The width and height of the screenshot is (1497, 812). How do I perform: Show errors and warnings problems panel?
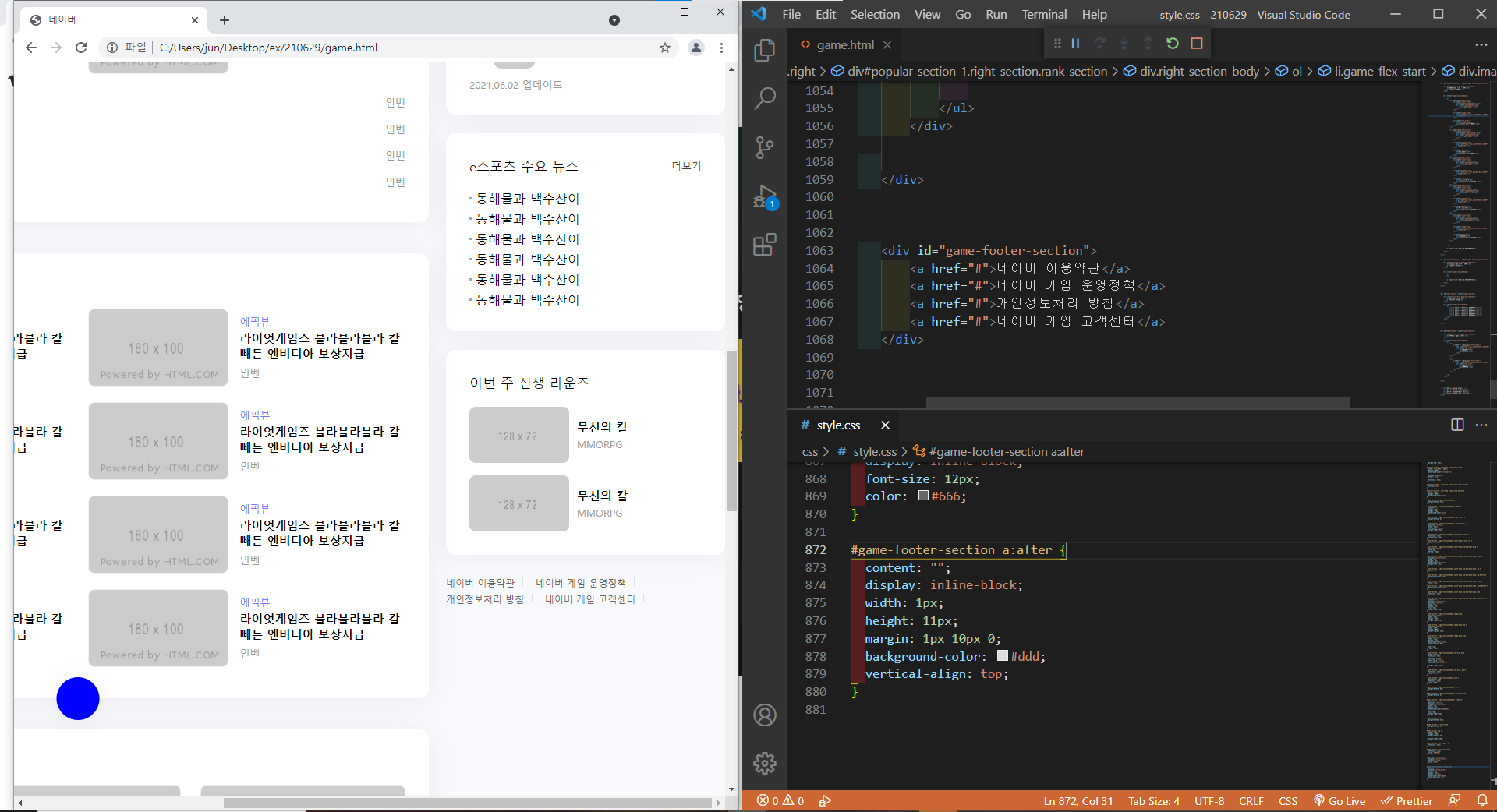[x=780, y=801]
